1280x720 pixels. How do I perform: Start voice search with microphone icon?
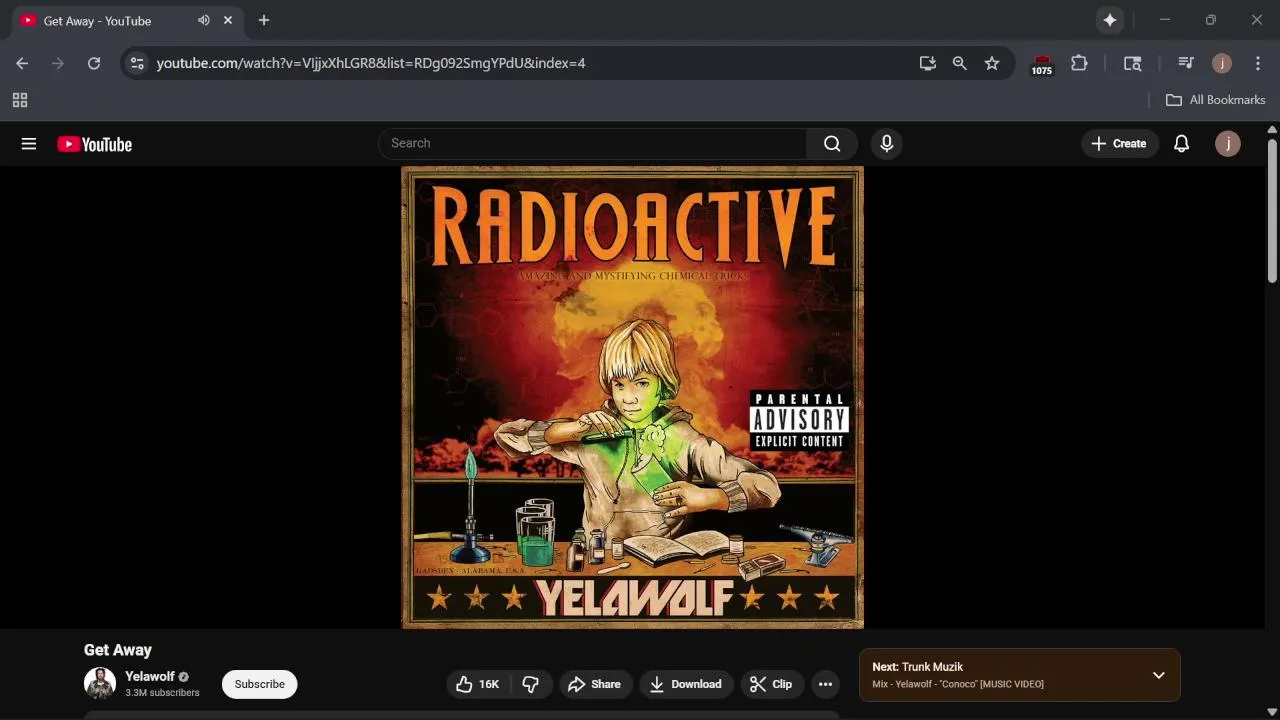[886, 143]
